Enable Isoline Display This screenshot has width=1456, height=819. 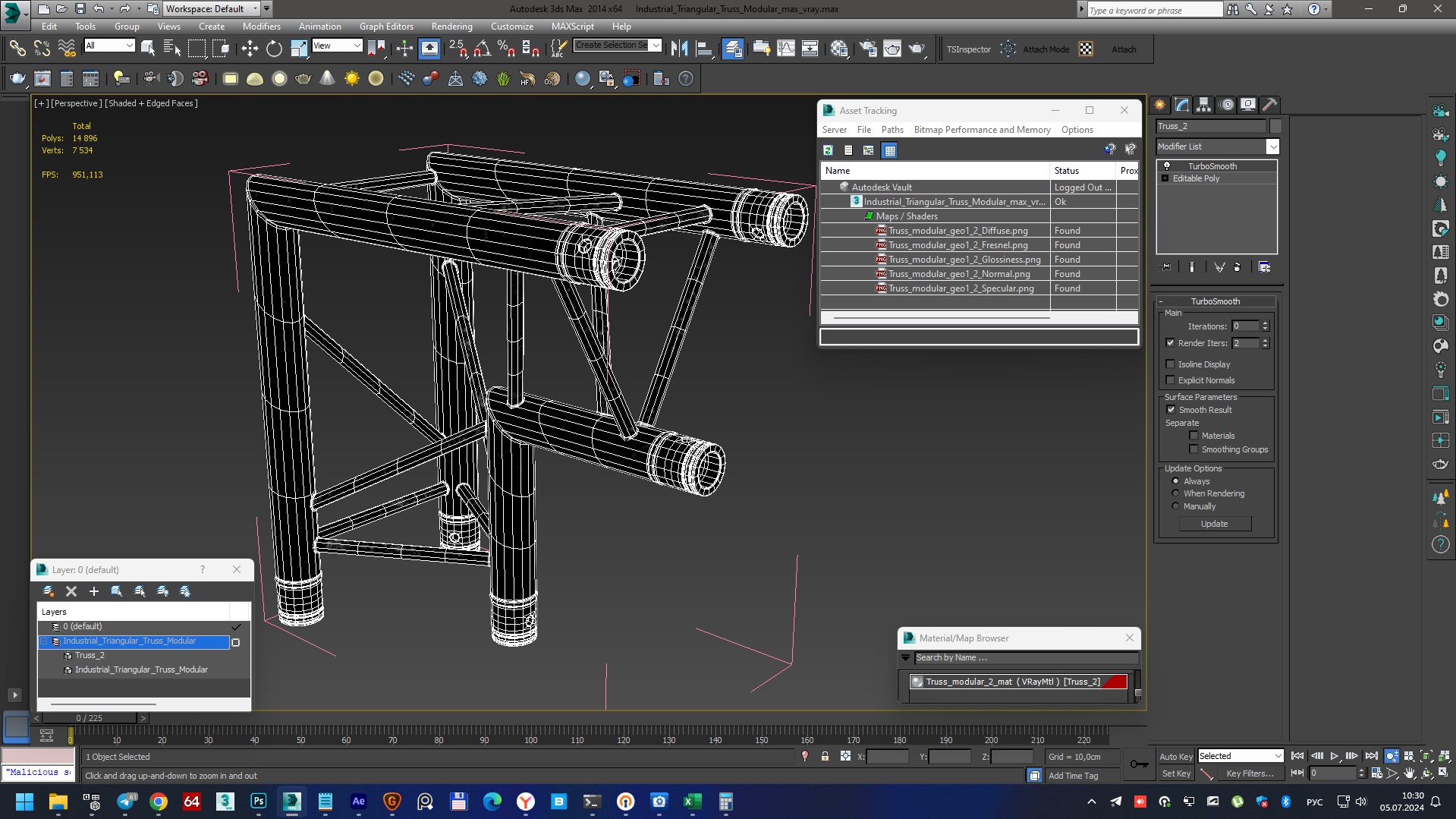click(1170, 364)
